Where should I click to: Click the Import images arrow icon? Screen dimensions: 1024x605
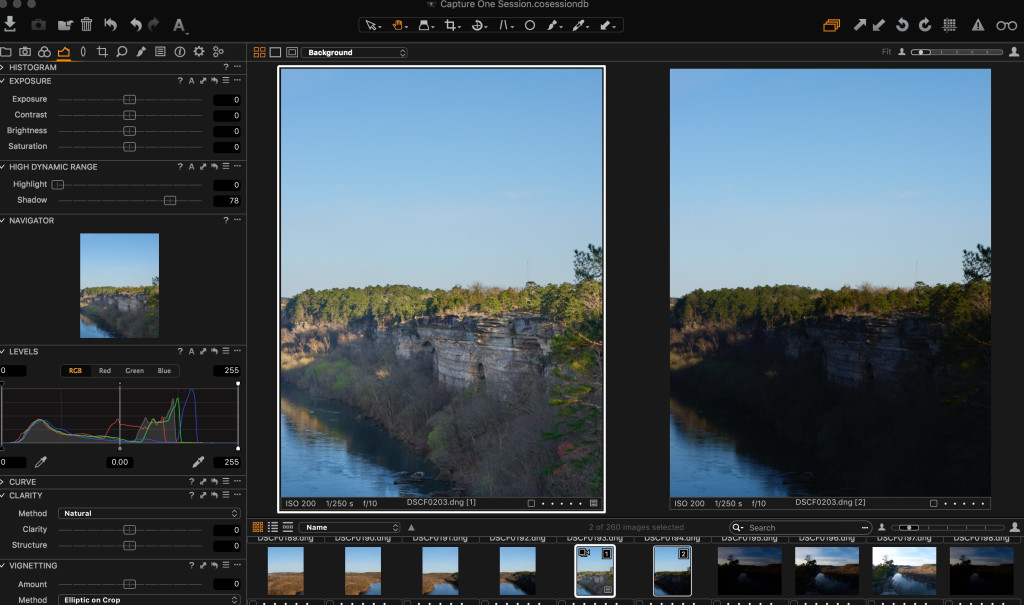pyautogui.click(x=10, y=24)
